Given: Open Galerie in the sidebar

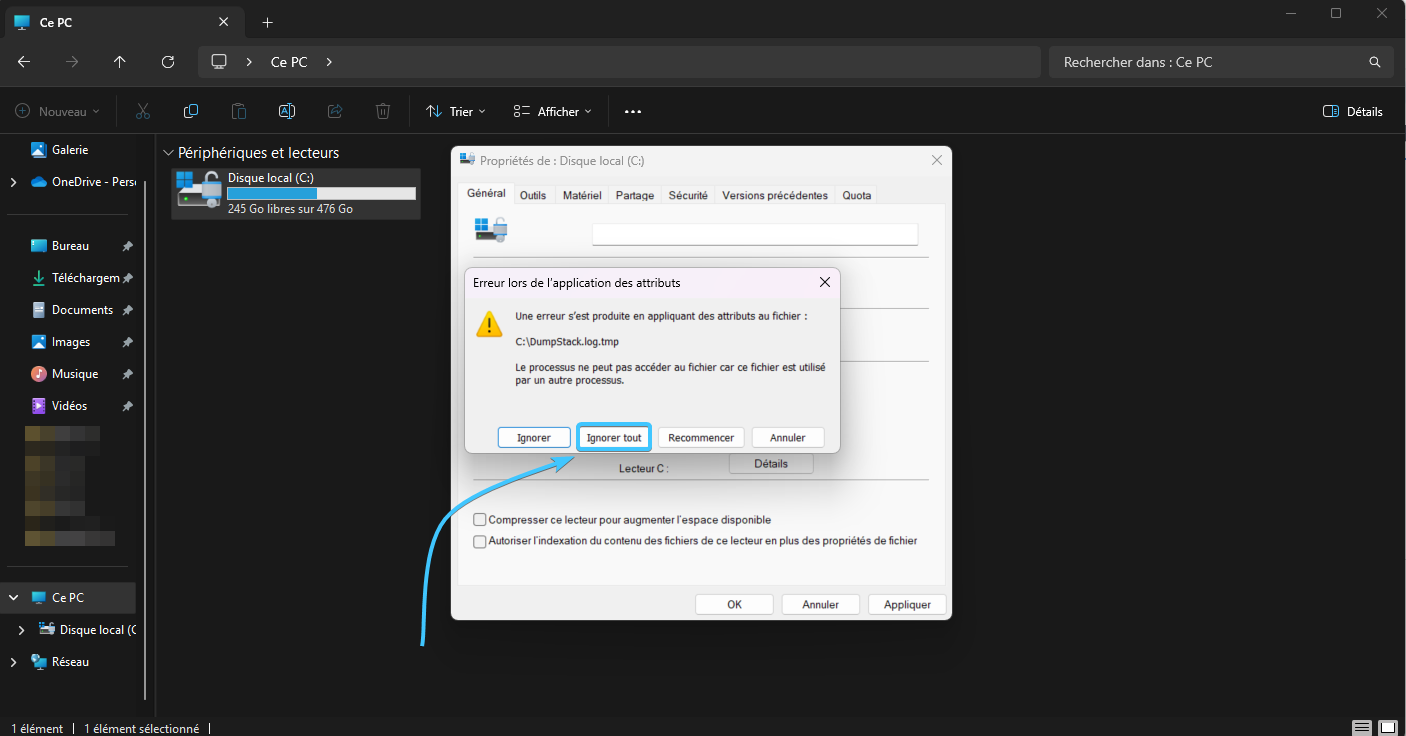Looking at the screenshot, I should pos(70,150).
